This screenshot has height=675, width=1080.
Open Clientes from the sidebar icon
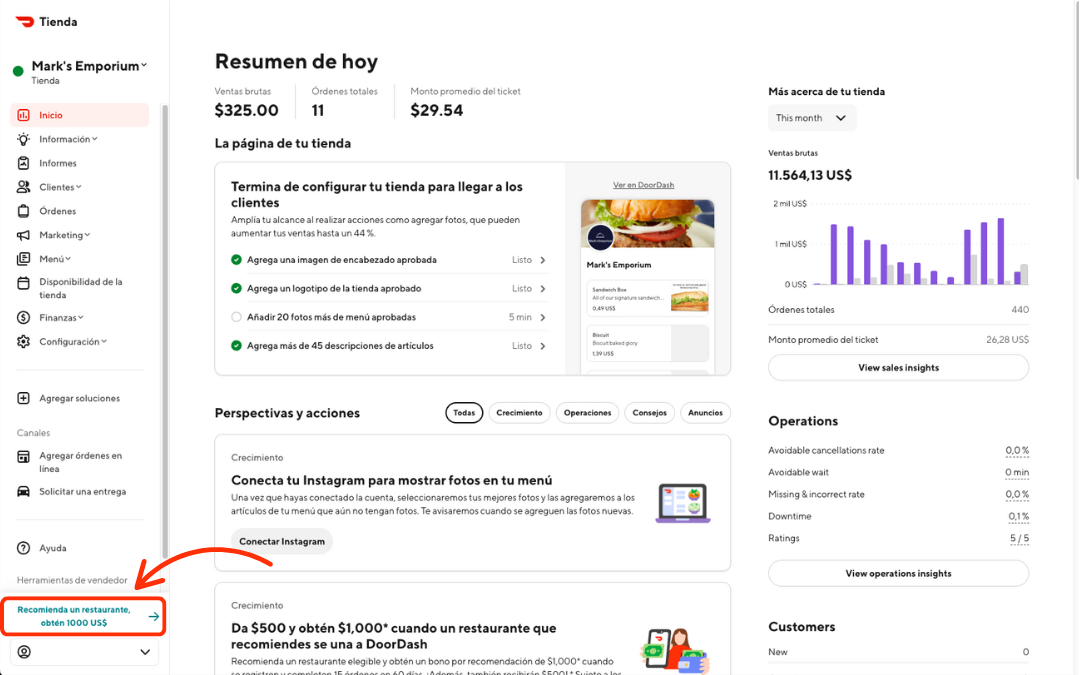pos(22,186)
